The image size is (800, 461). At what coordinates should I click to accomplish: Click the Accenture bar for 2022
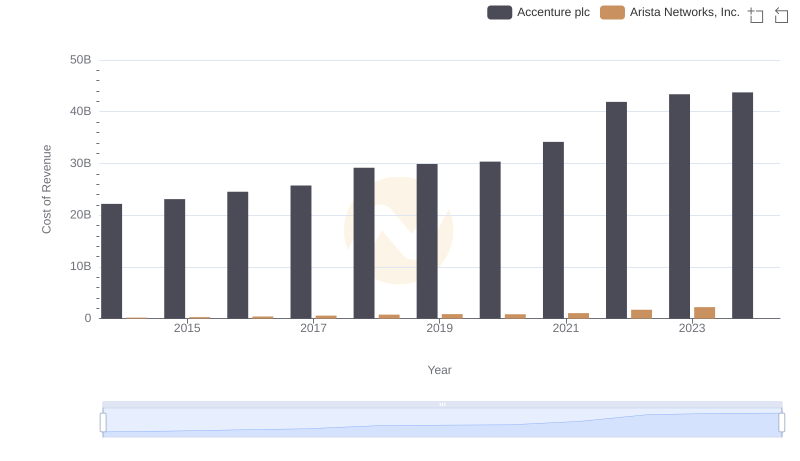point(616,210)
